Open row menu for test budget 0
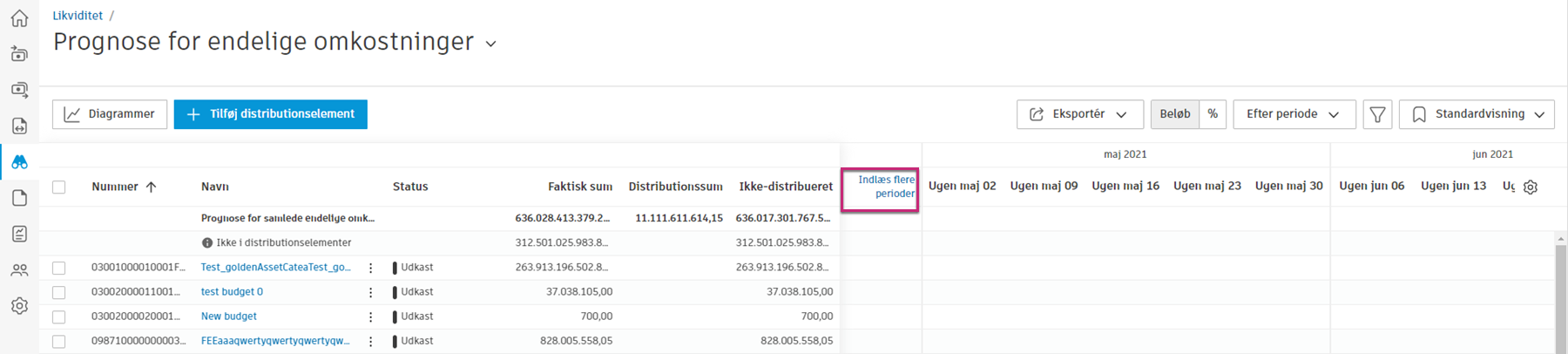The height and width of the screenshot is (354, 1568). click(x=370, y=292)
